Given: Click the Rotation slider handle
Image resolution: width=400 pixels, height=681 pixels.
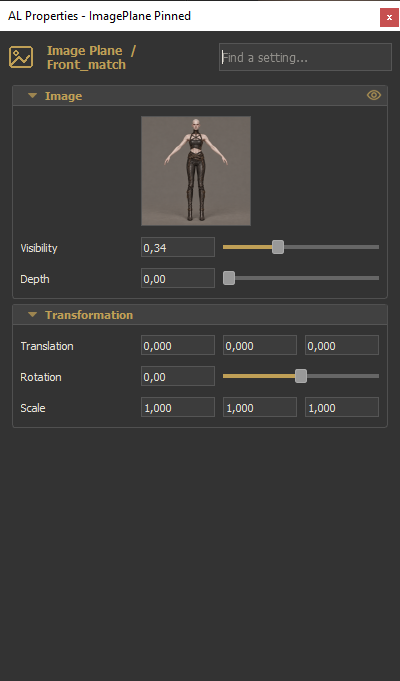Looking at the screenshot, I should tap(301, 376).
